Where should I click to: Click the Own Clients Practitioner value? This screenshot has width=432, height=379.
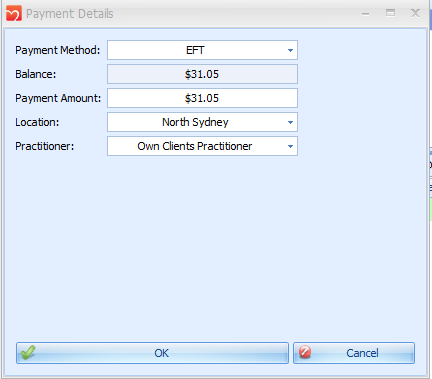click(195, 146)
